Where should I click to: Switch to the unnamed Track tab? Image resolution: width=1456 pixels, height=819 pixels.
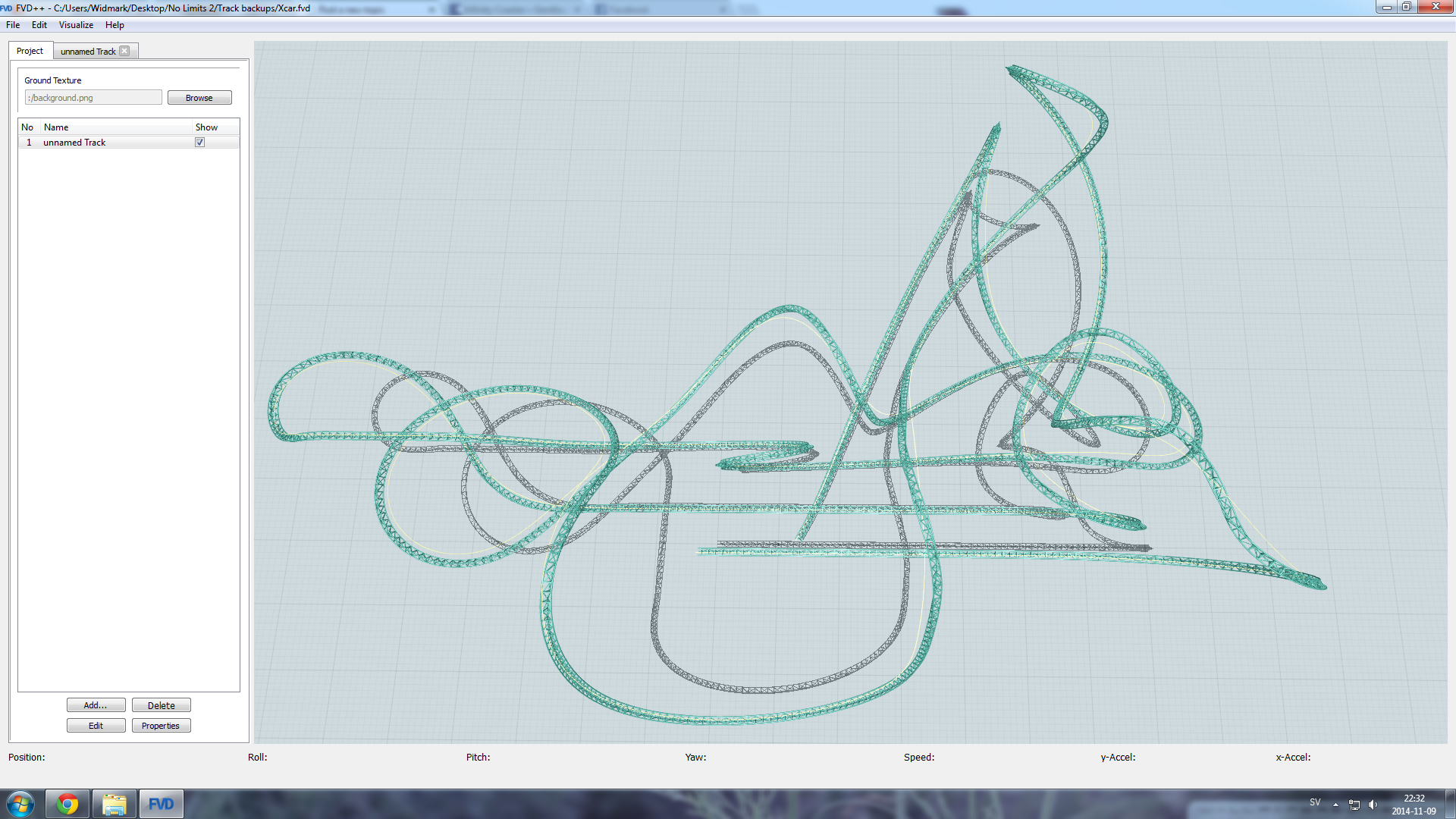pyautogui.click(x=87, y=52)
